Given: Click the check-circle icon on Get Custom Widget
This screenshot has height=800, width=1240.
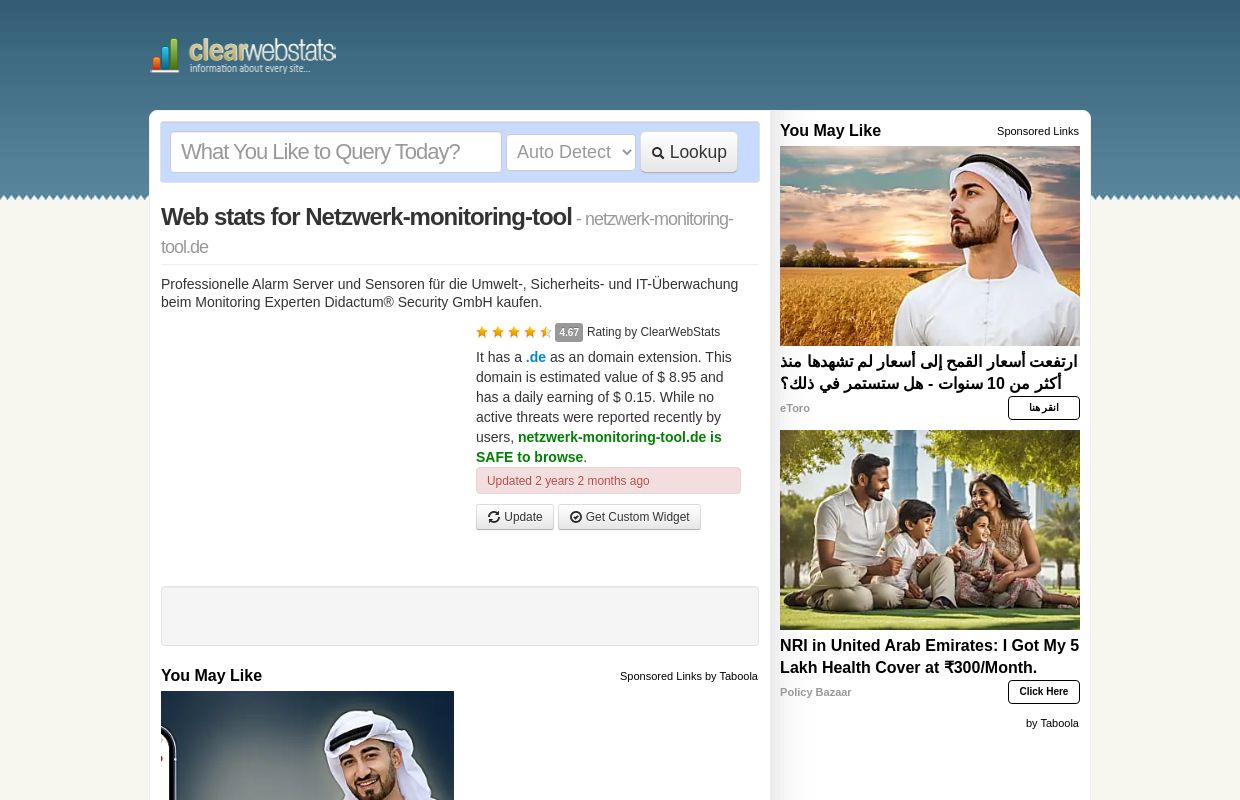Looking at the screenshot, I should (x=576, y=517).
